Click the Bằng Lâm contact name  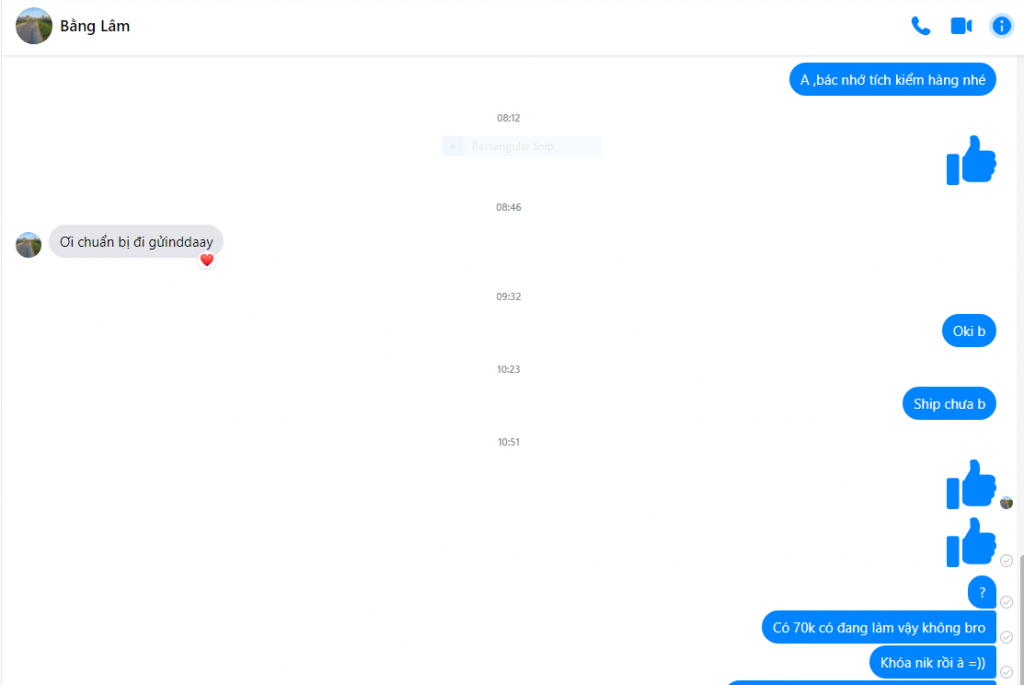[95, 26]
